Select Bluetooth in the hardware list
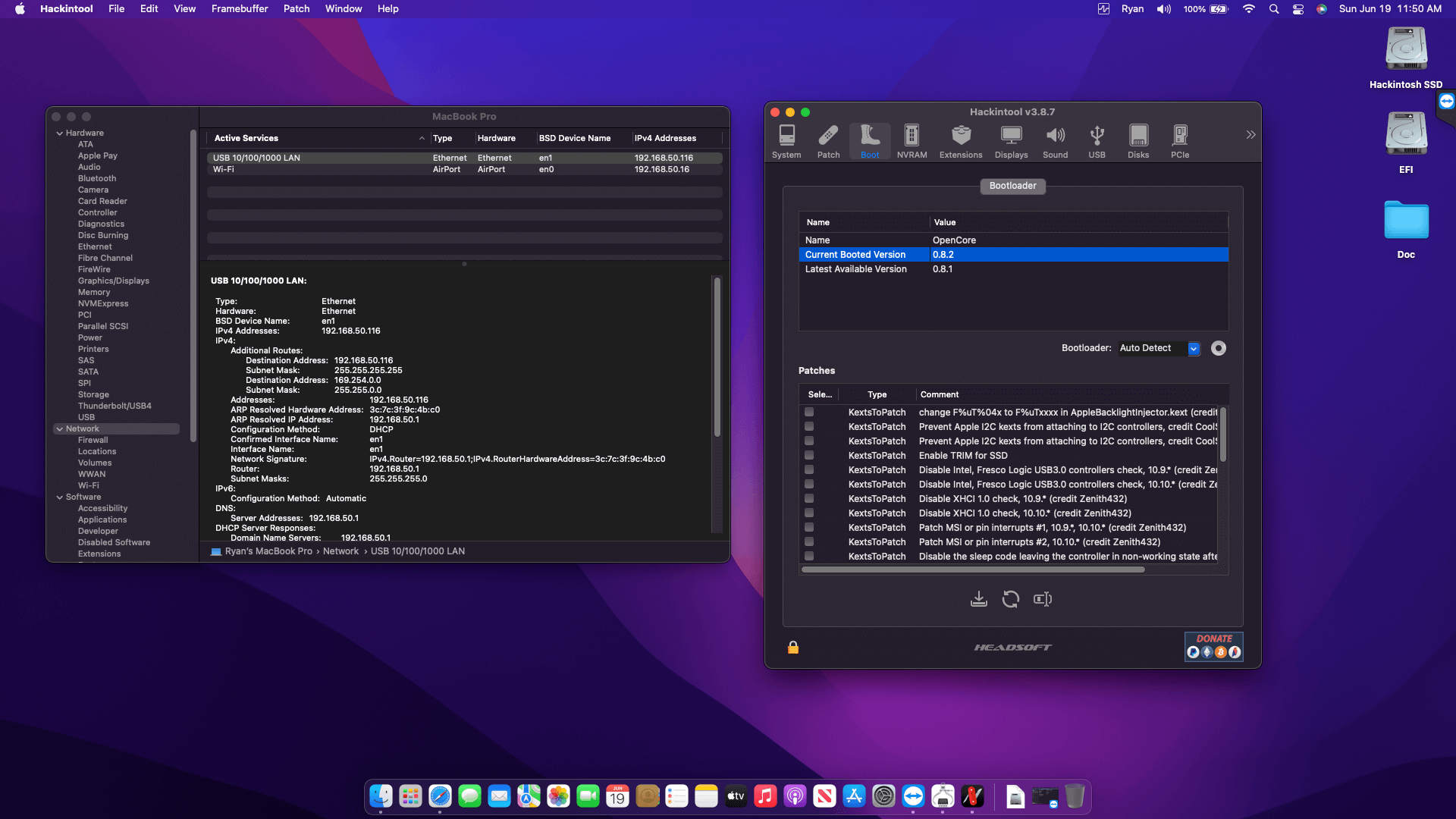Screen dimensions: 1456x819 97,178
